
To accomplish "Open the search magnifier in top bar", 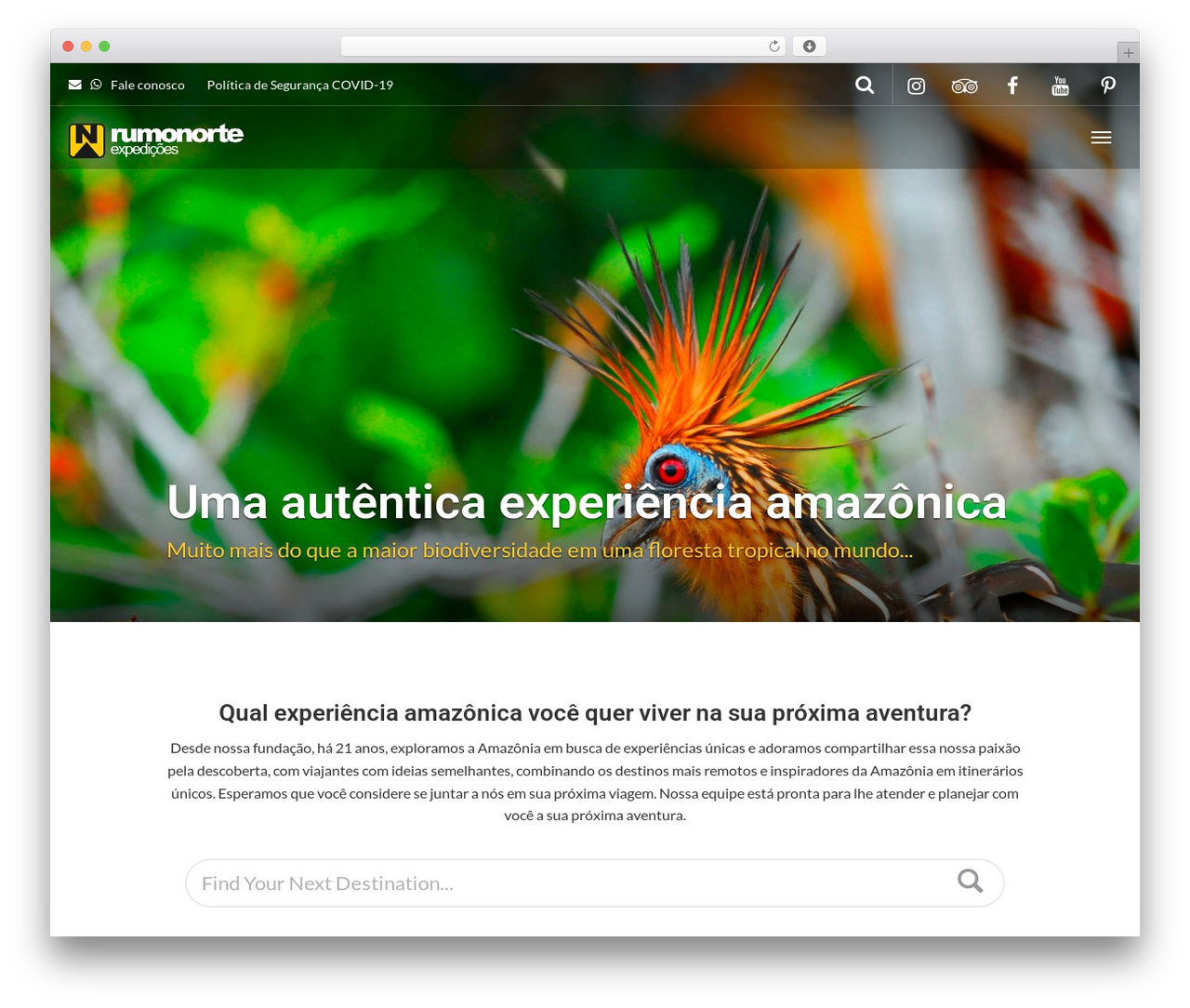I will (x=865, y=85).
